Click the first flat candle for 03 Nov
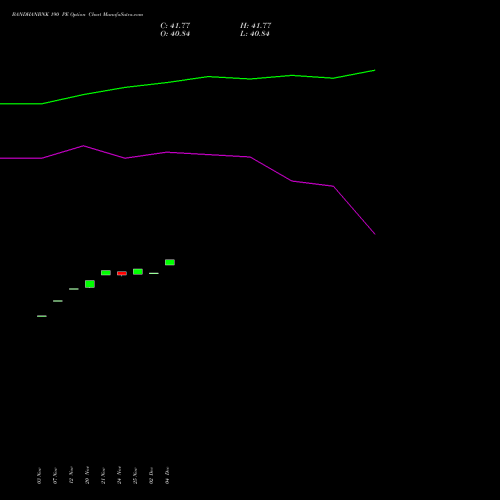 pos(42,316)
